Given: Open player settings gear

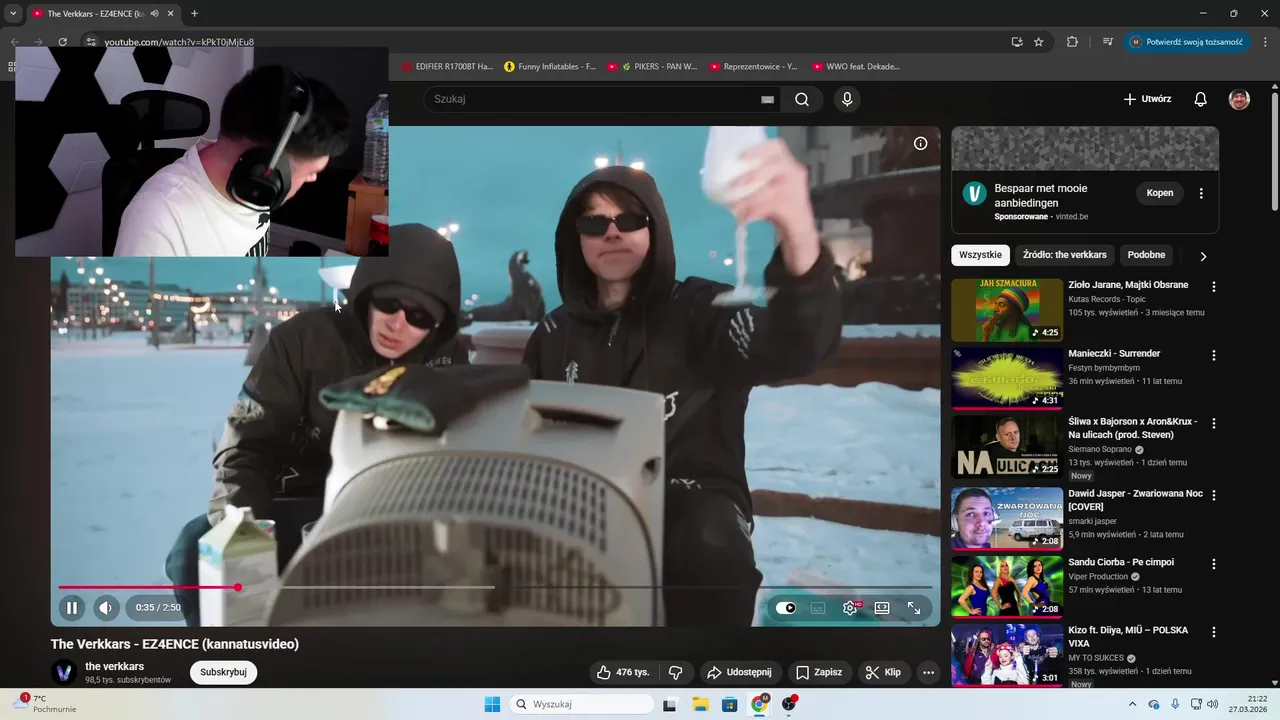Looking at the screenshot, I should coord(850,608).
